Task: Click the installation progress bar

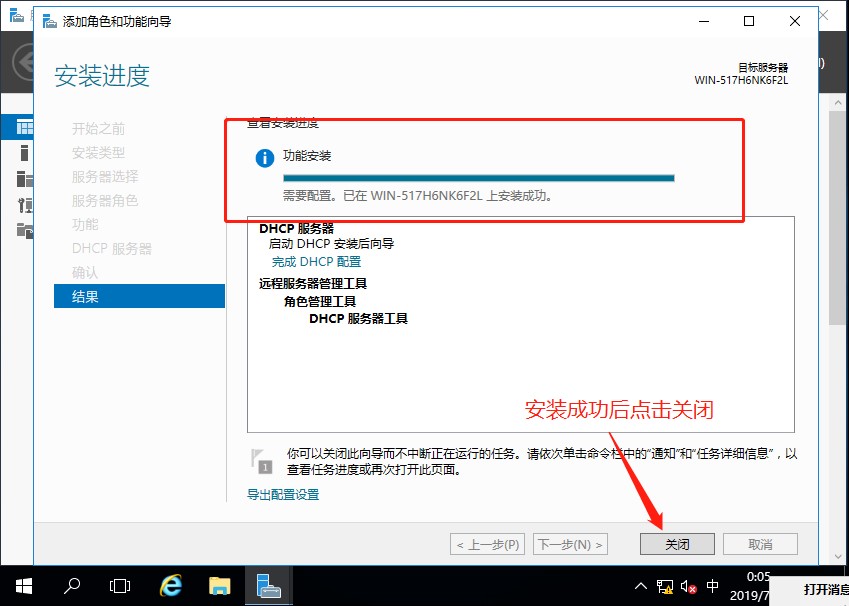Action: click(479, 178)
